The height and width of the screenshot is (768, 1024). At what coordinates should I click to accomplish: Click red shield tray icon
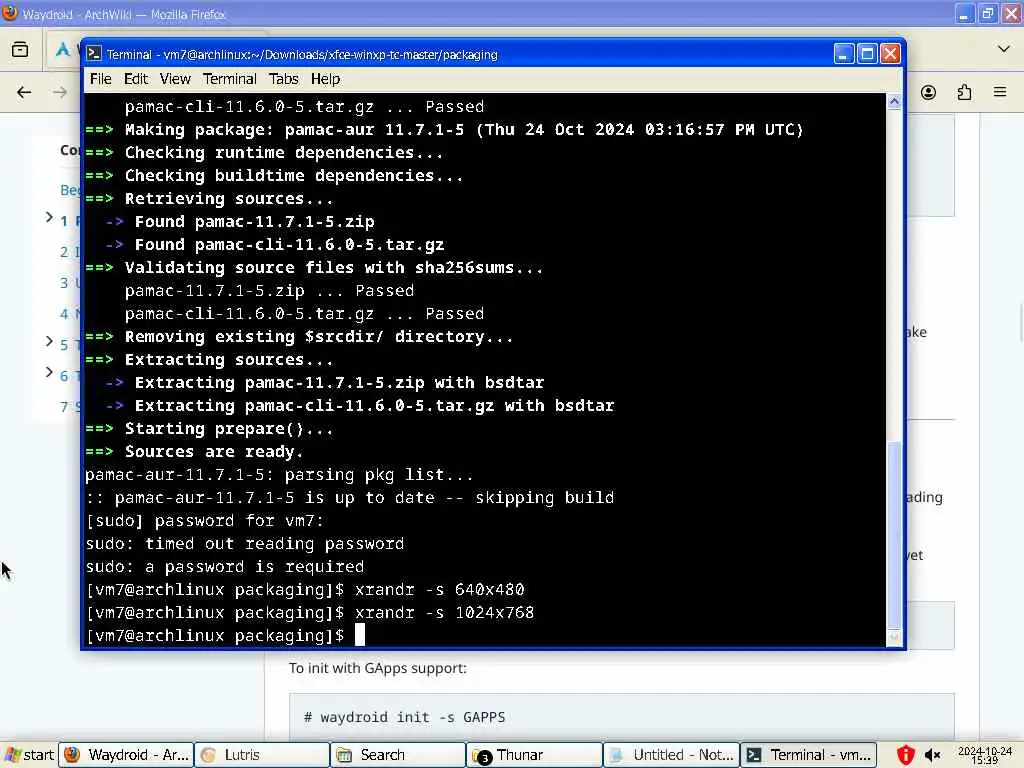(x=905, y=756)
